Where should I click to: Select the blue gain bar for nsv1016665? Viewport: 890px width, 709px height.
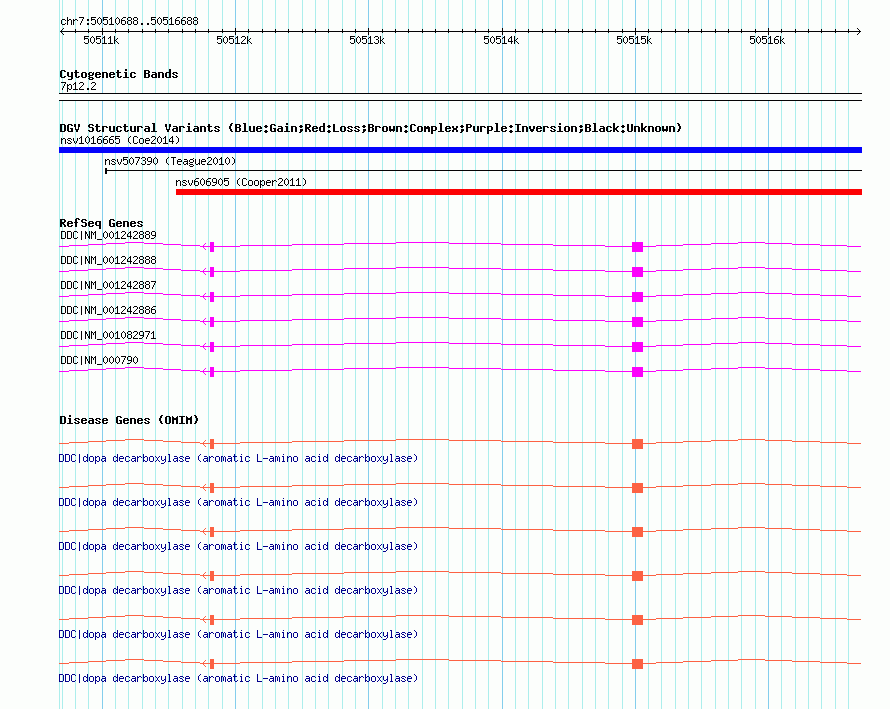pos(460,150)
